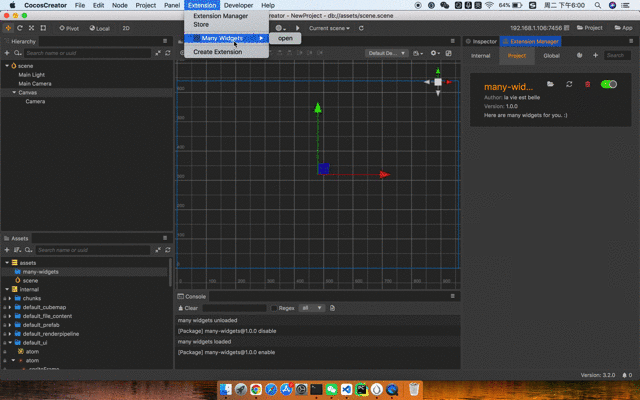This screenshot has width=640, height=400.
Task: Select the Rect transform tool
Action: click(x=43, y=28)
